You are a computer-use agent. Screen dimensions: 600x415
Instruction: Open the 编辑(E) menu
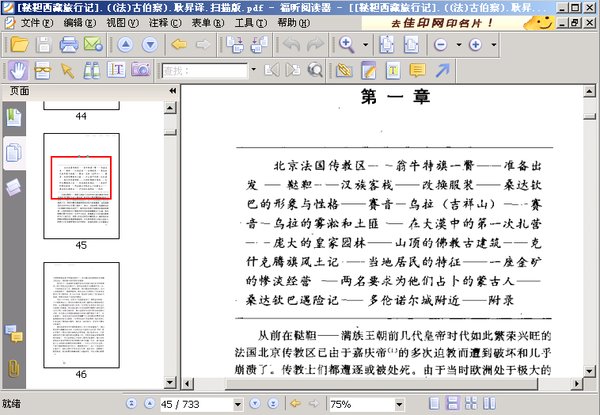[80, 23]
